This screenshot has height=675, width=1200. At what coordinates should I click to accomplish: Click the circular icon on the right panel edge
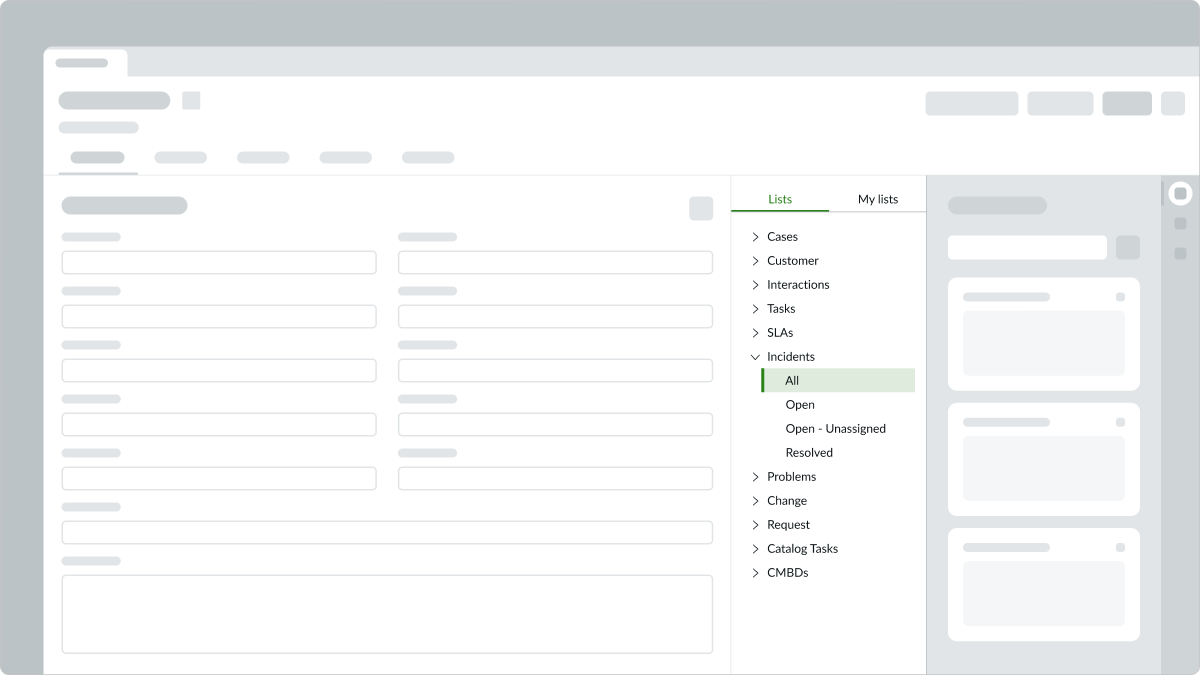pyautogui.click(x=1181, y=192)
